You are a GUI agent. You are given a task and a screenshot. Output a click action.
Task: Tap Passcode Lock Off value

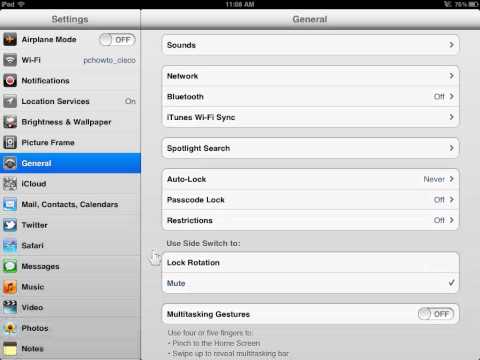(x=439, y=200)
